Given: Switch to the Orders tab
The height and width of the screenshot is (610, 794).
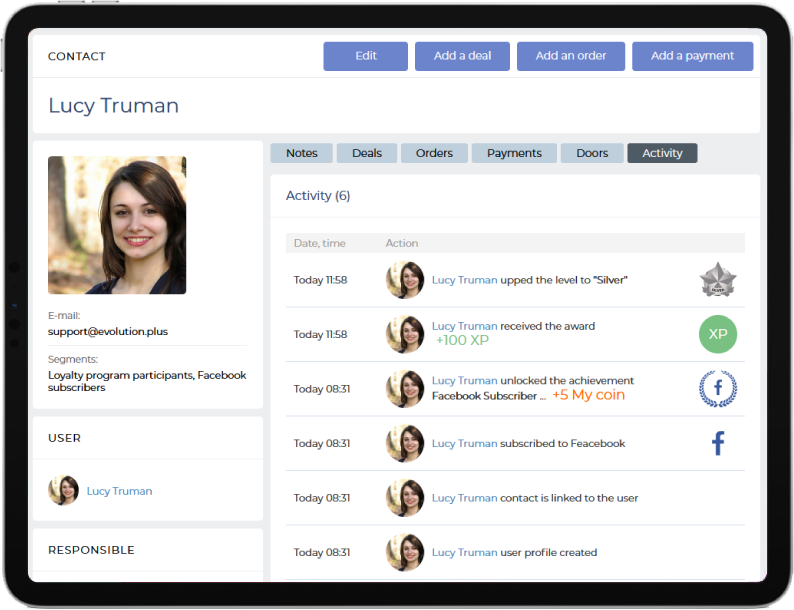Looking at the screenshot, I should coord(434,153).
